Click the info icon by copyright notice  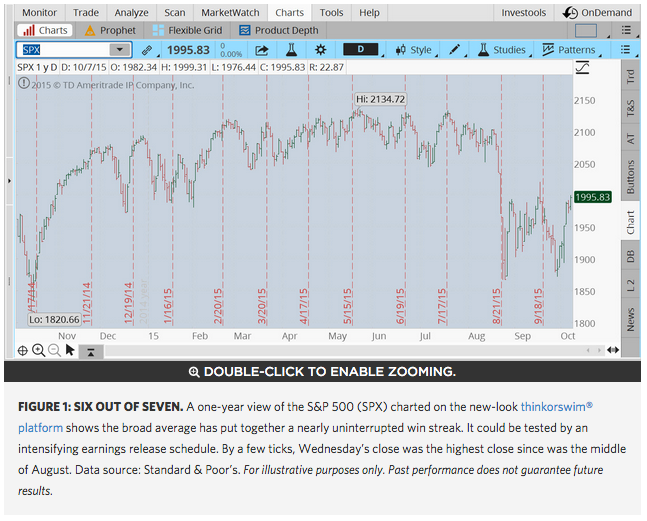pos(24,84)
